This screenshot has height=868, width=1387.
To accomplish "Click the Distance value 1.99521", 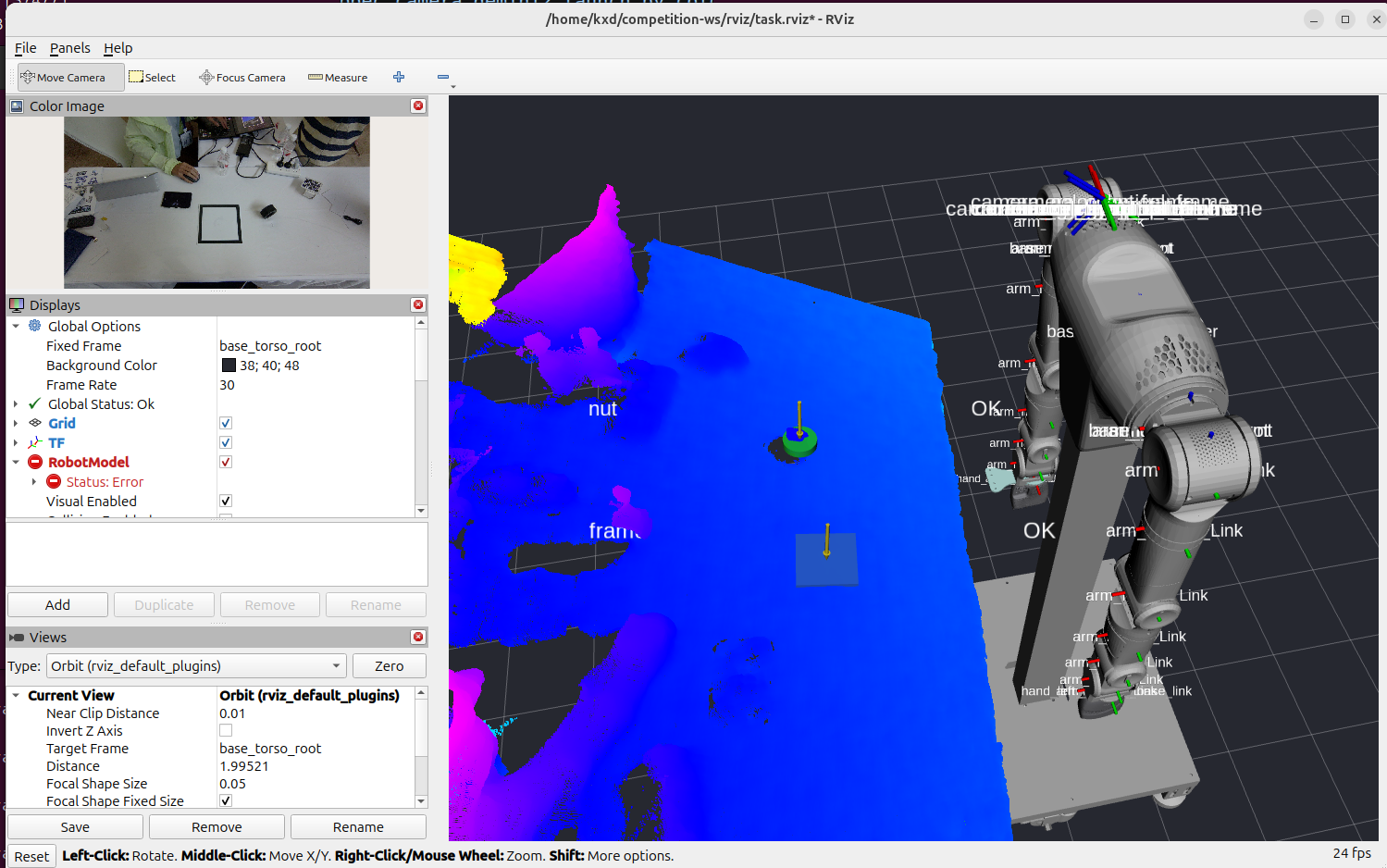I will click(244, 766).
